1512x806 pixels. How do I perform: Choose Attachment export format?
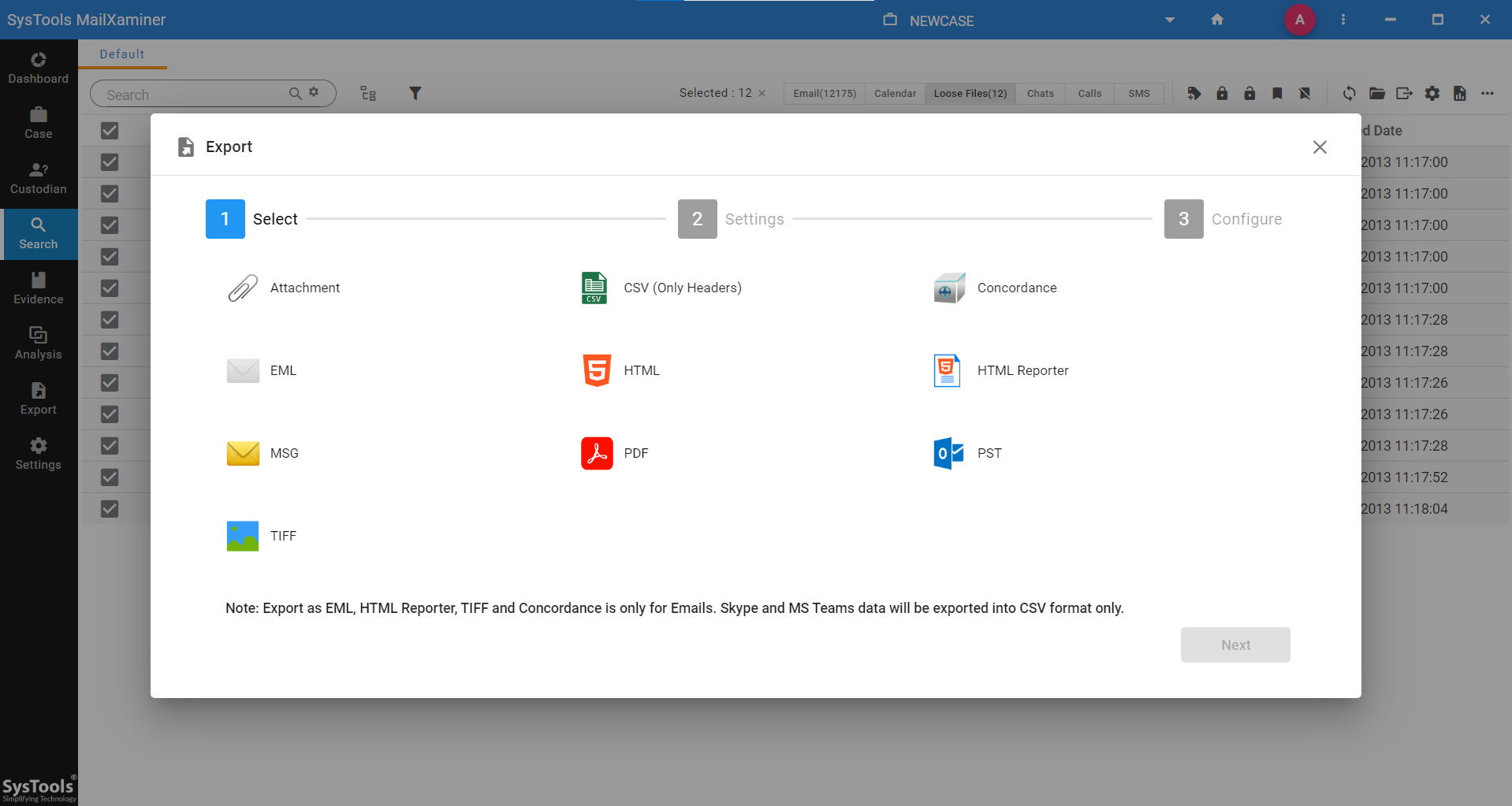tap(284, 288)
